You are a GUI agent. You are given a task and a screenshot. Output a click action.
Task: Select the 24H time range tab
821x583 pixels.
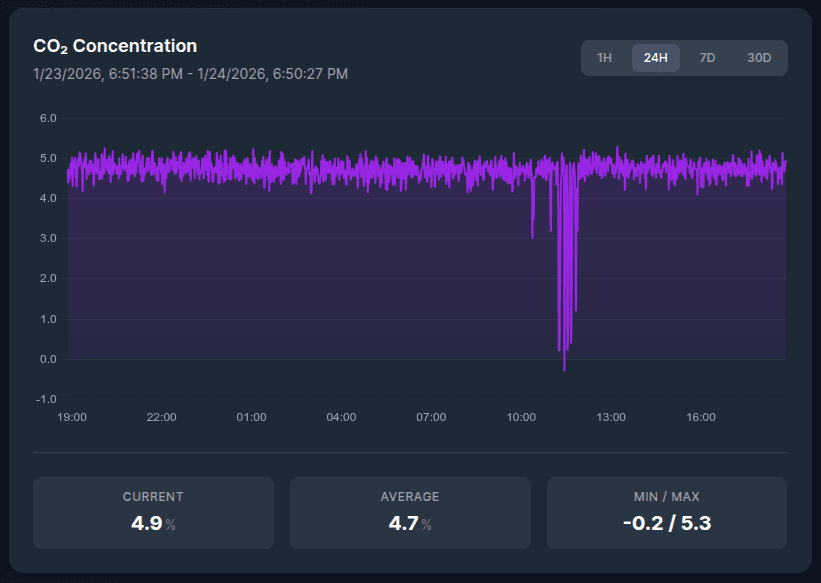tap(655, 58)
